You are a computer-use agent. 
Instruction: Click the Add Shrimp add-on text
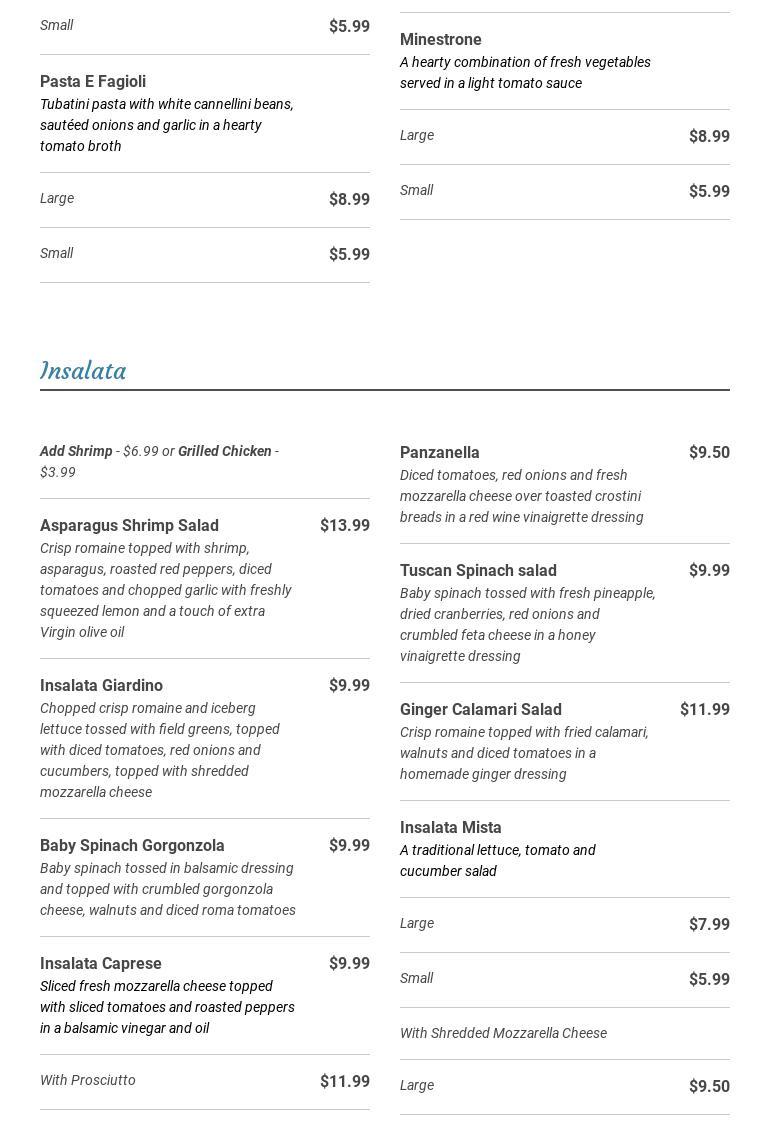coord(76,451)
